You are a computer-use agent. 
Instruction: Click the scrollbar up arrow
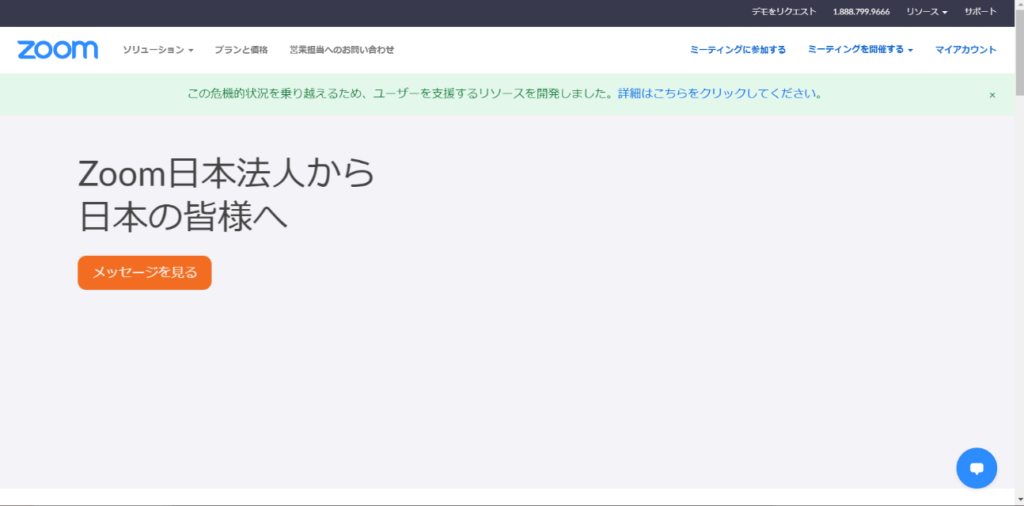(1018, 6)
